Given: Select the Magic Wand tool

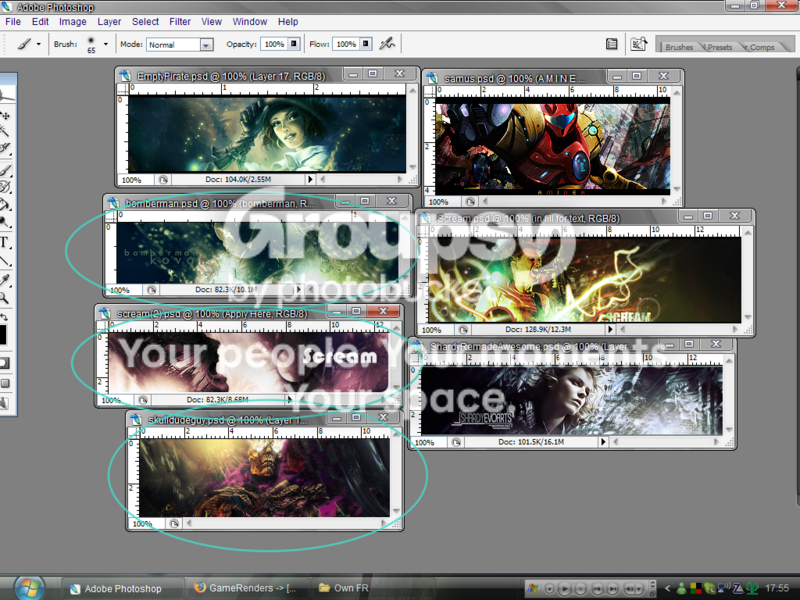Looking at the screenshot, I should 4,132.
